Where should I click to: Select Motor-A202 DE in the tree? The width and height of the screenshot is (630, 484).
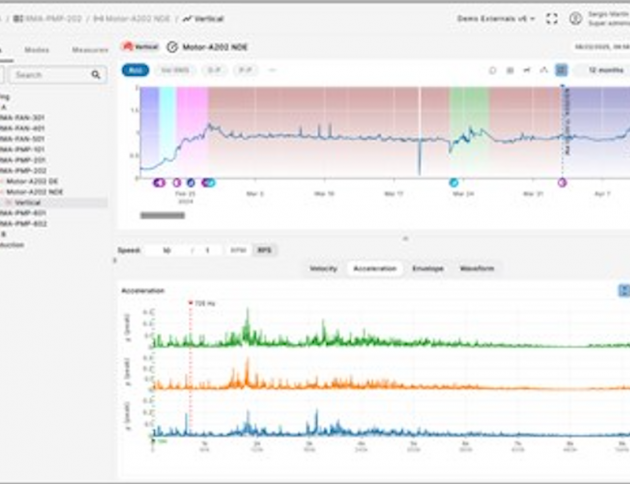(40, 181)
